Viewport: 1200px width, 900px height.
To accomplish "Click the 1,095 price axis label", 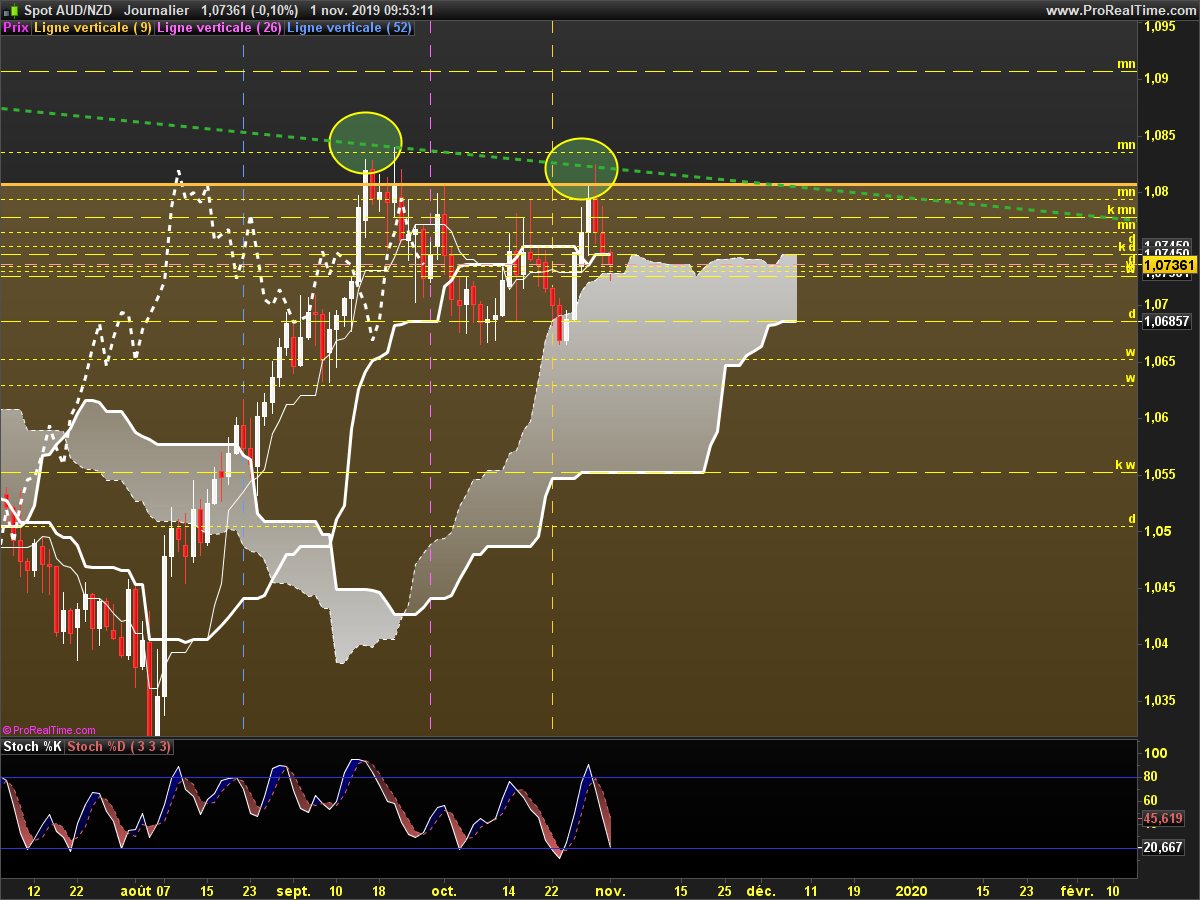I will point(1161,27).
